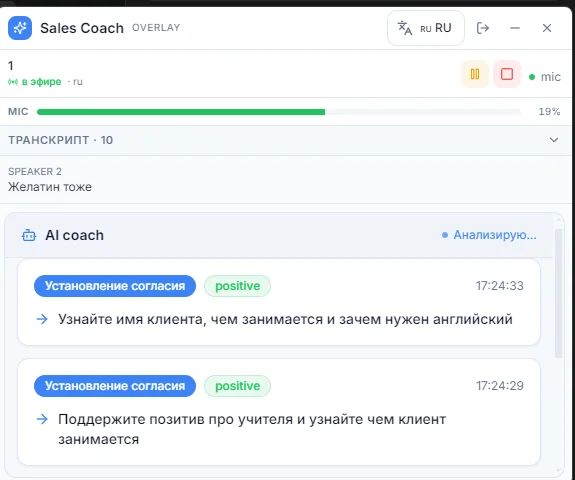575x480 pixels.
Task: Click the OVERLAY label in header
Action: coord(156,28)
